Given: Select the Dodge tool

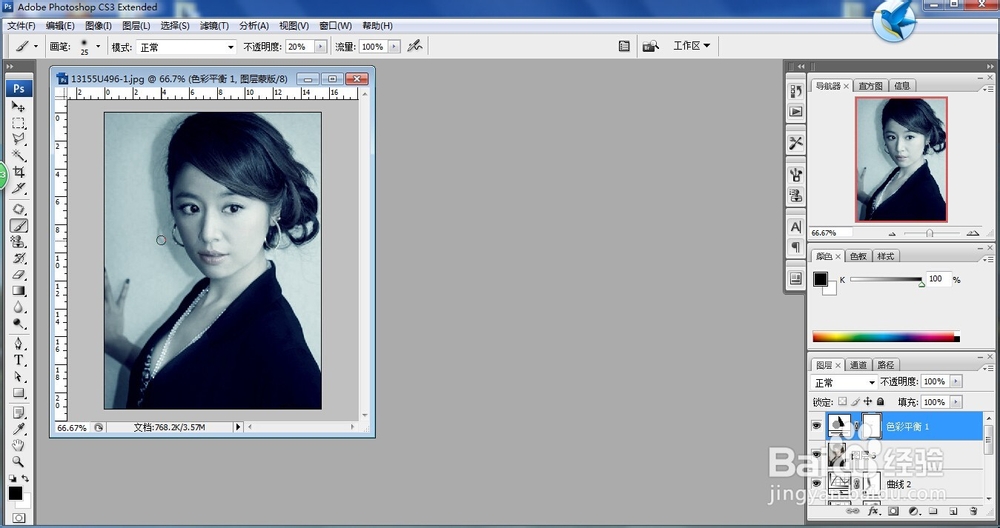Looking at the screenshot, I should [x=18, y=323].
